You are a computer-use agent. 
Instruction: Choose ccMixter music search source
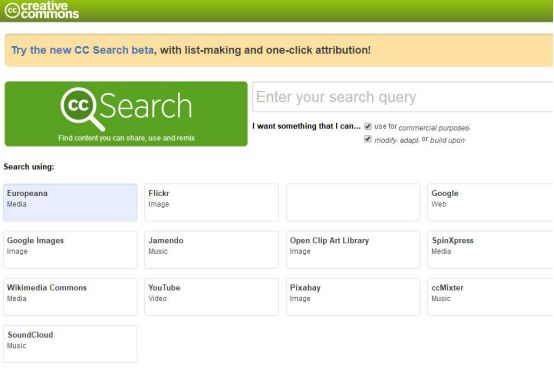tap(490, 297)
